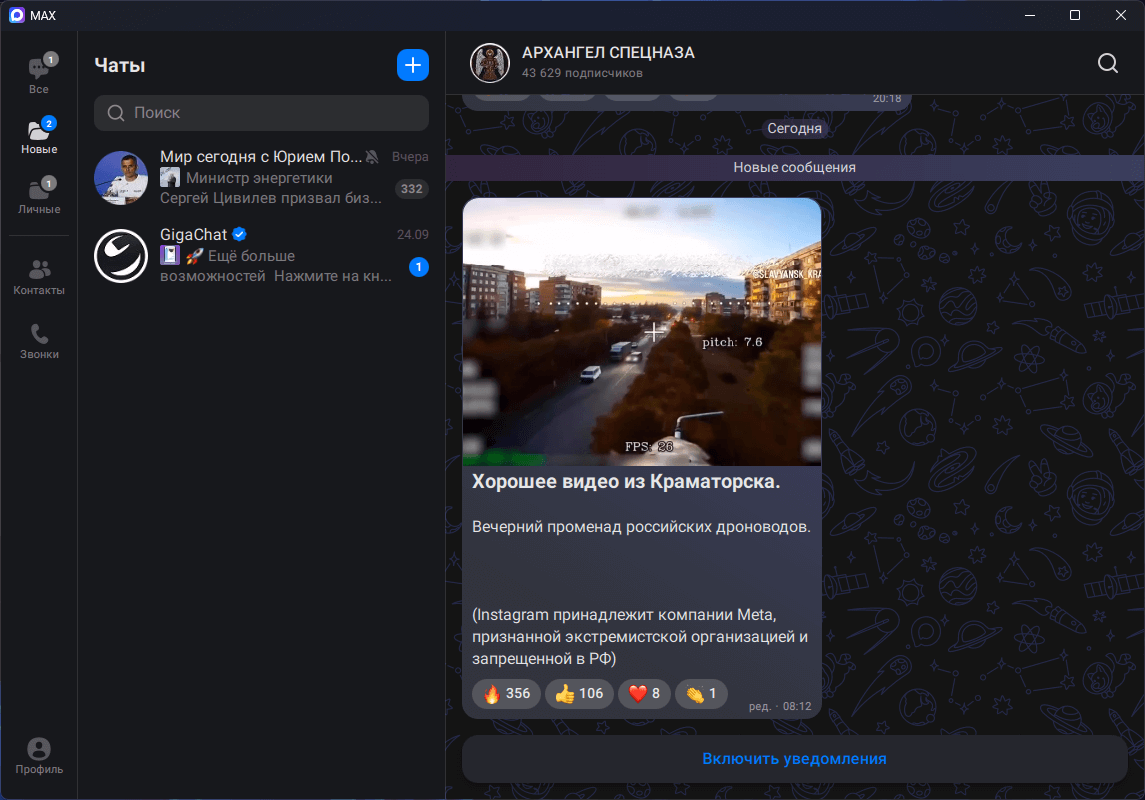This screenshot has width=1145, height=800.
Task: Click Включить уведомления button
Action: click(794, 759)
